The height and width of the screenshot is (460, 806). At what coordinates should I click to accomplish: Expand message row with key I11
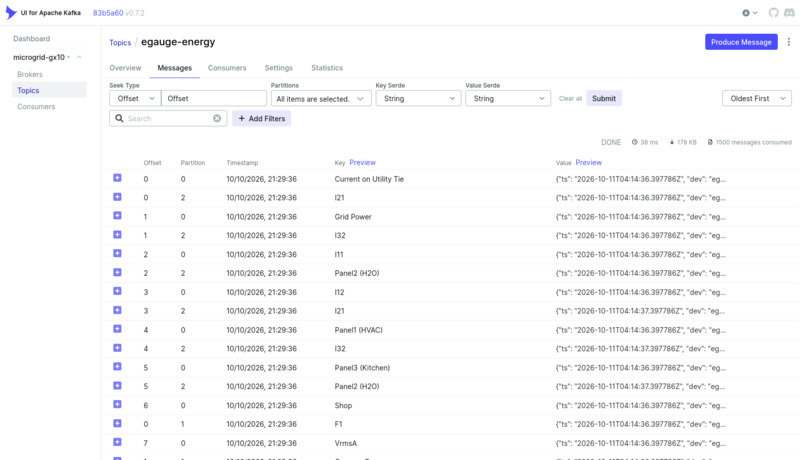click(x=117, y=253)
